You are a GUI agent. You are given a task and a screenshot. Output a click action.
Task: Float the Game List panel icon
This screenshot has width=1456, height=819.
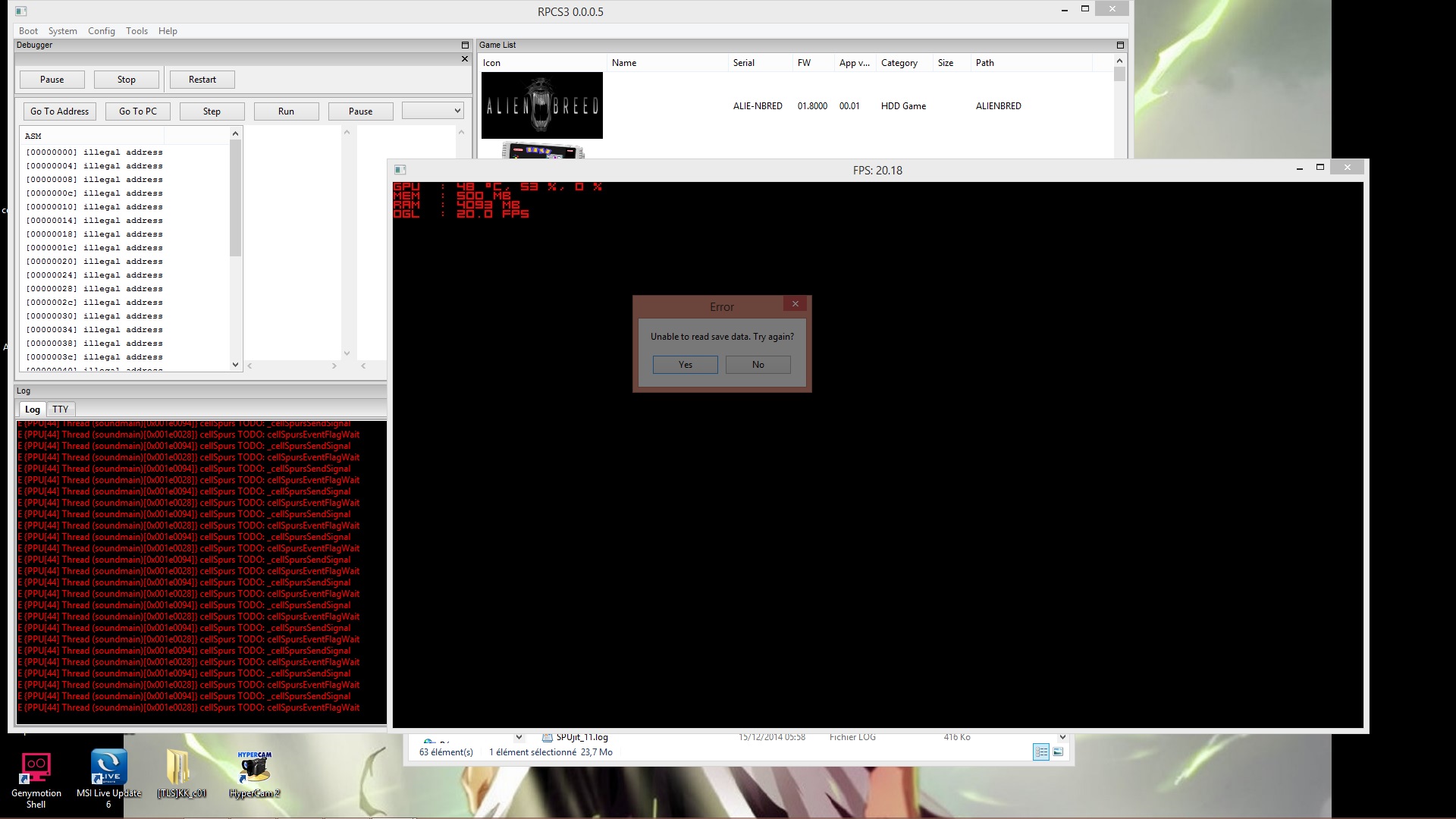[1120, 45]
